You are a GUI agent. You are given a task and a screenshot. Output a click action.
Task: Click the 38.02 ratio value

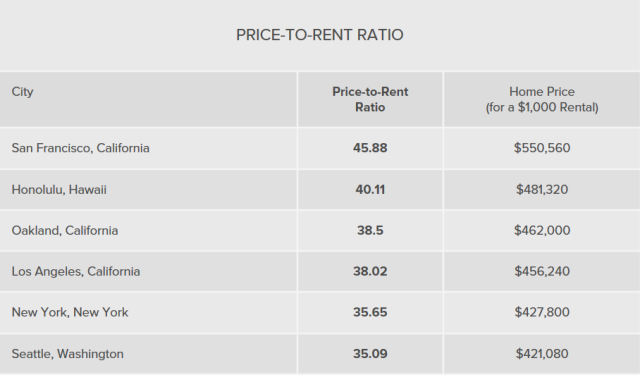(x=370, y=271)
